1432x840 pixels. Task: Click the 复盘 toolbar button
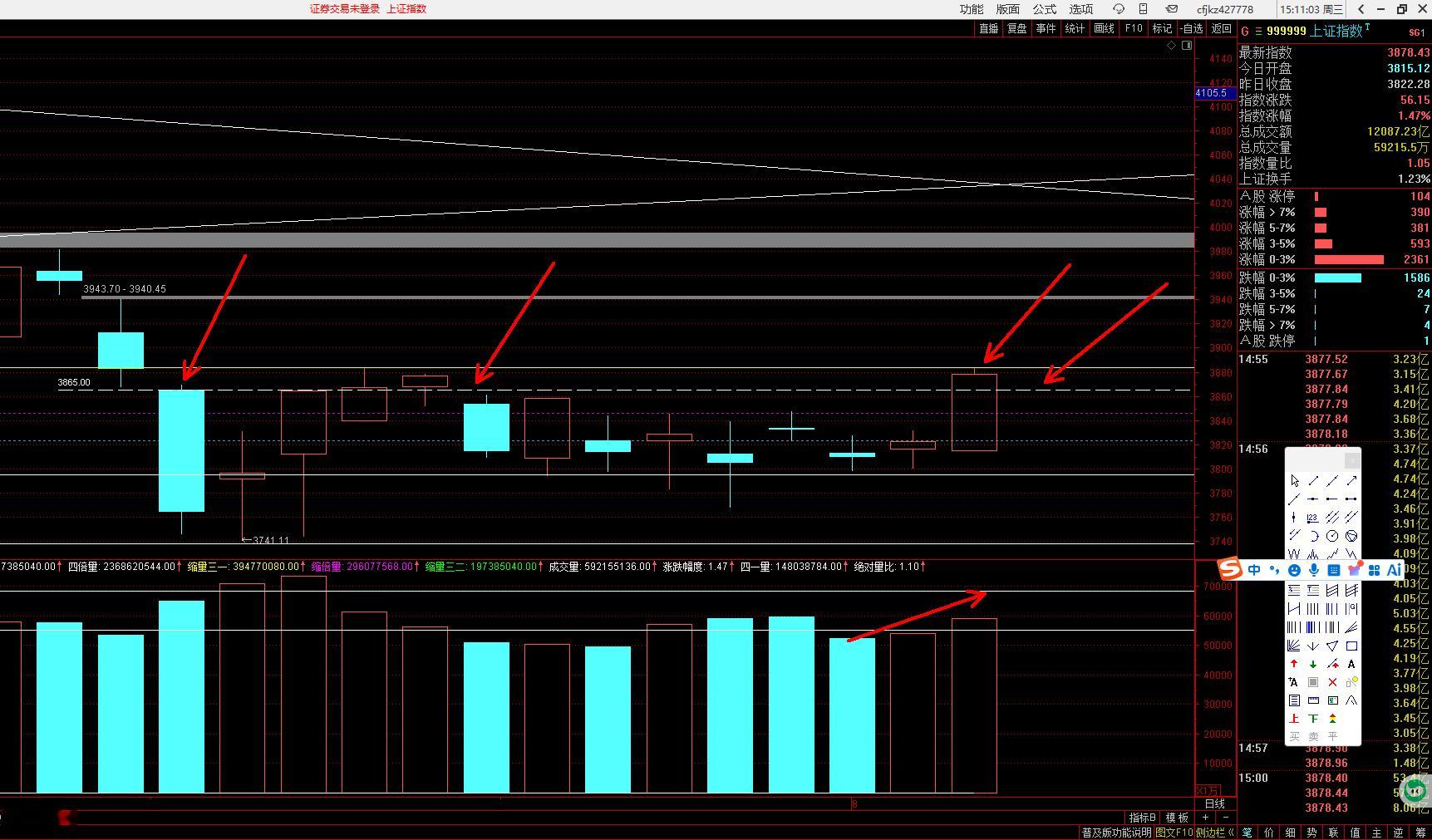point(1017,28)
